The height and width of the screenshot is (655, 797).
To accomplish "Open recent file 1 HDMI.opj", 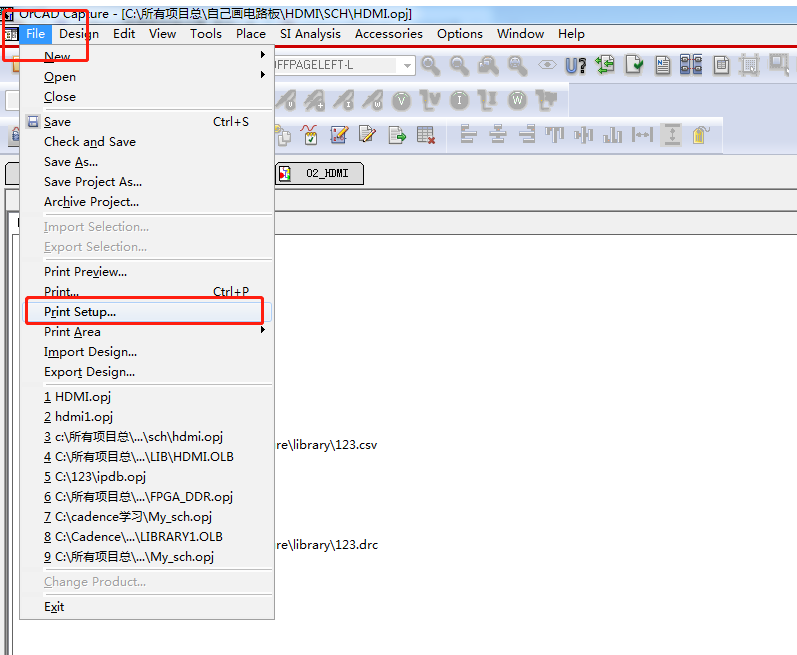I will click(x=77, y=397).
